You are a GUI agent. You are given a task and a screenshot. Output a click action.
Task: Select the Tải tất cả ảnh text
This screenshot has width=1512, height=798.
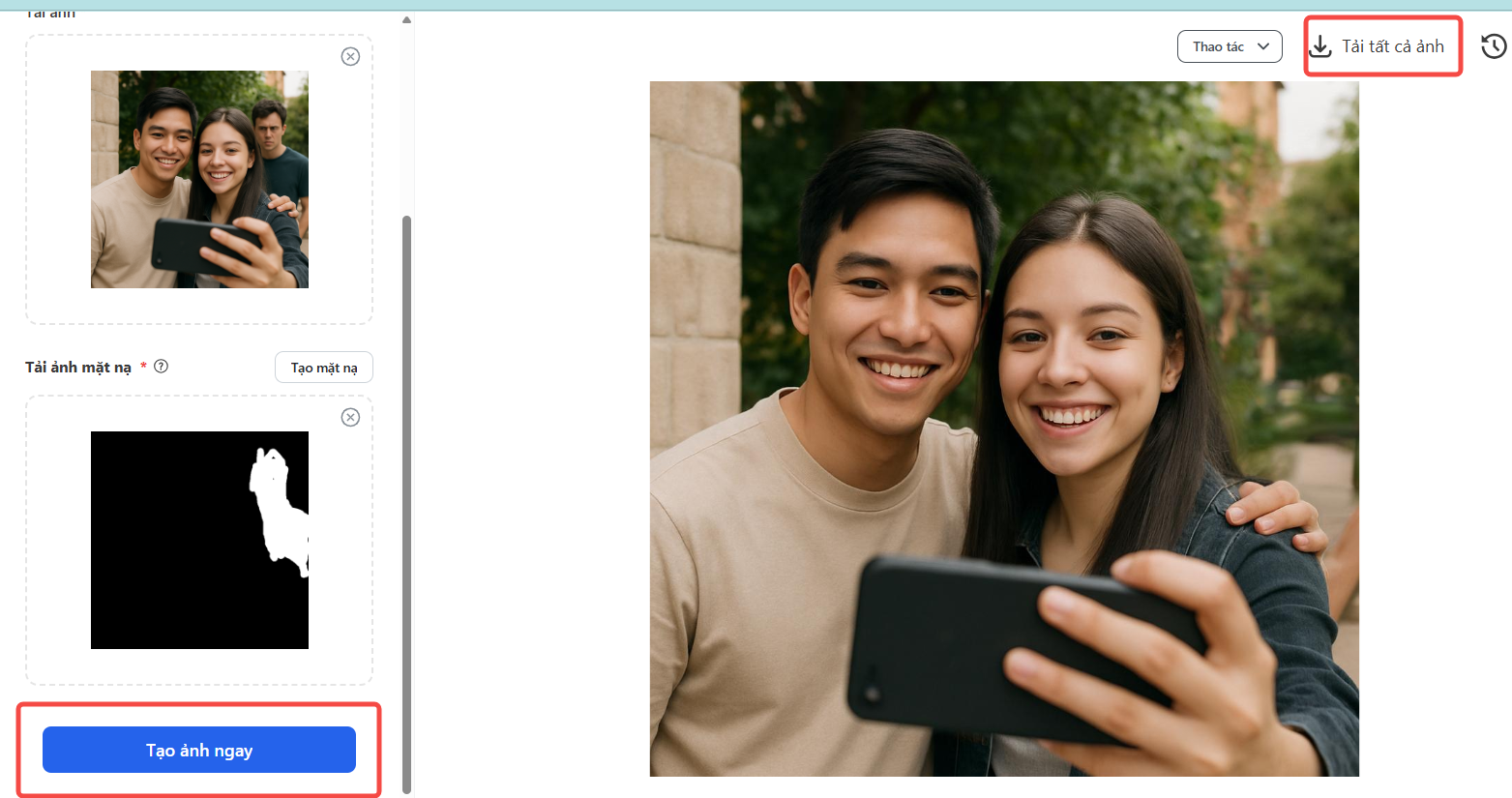pos(1392,46)
